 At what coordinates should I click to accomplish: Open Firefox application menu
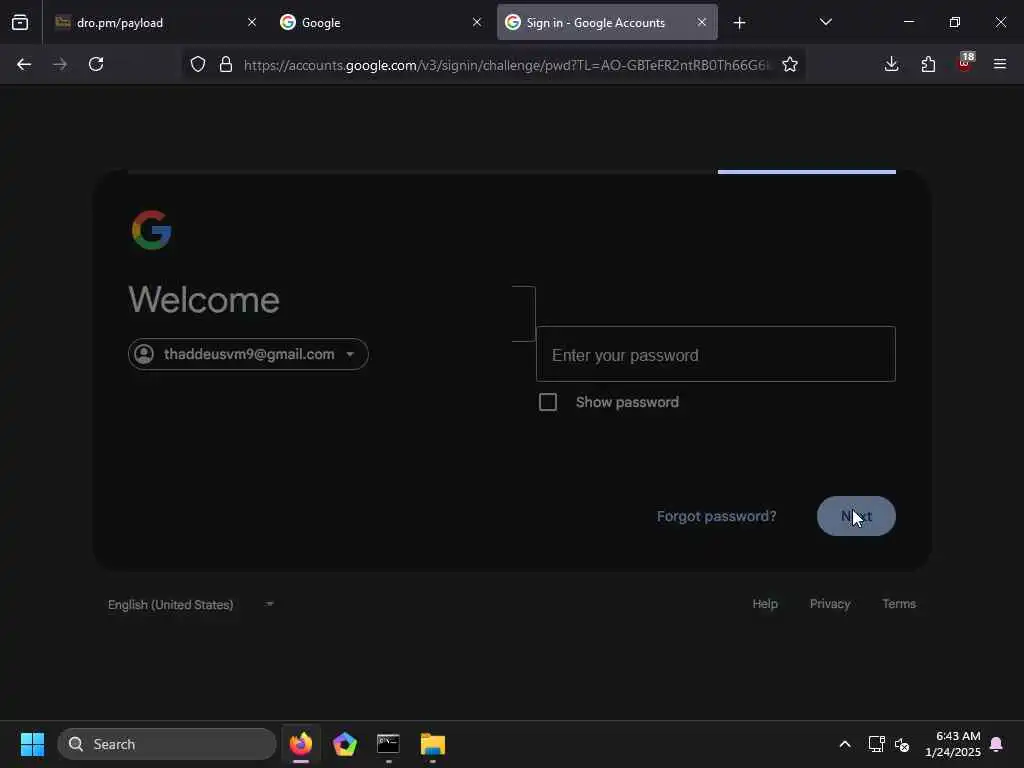tap(1000, 64)
